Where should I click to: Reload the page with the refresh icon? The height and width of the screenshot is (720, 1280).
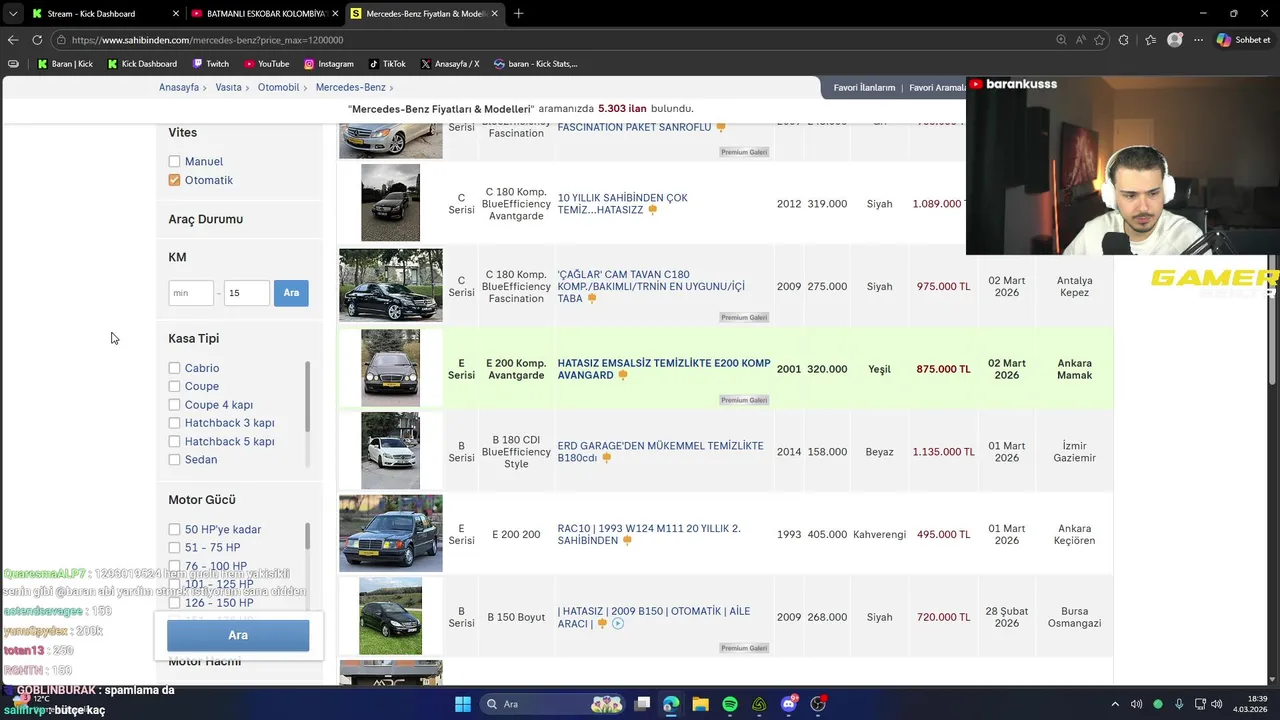(37, 40)
